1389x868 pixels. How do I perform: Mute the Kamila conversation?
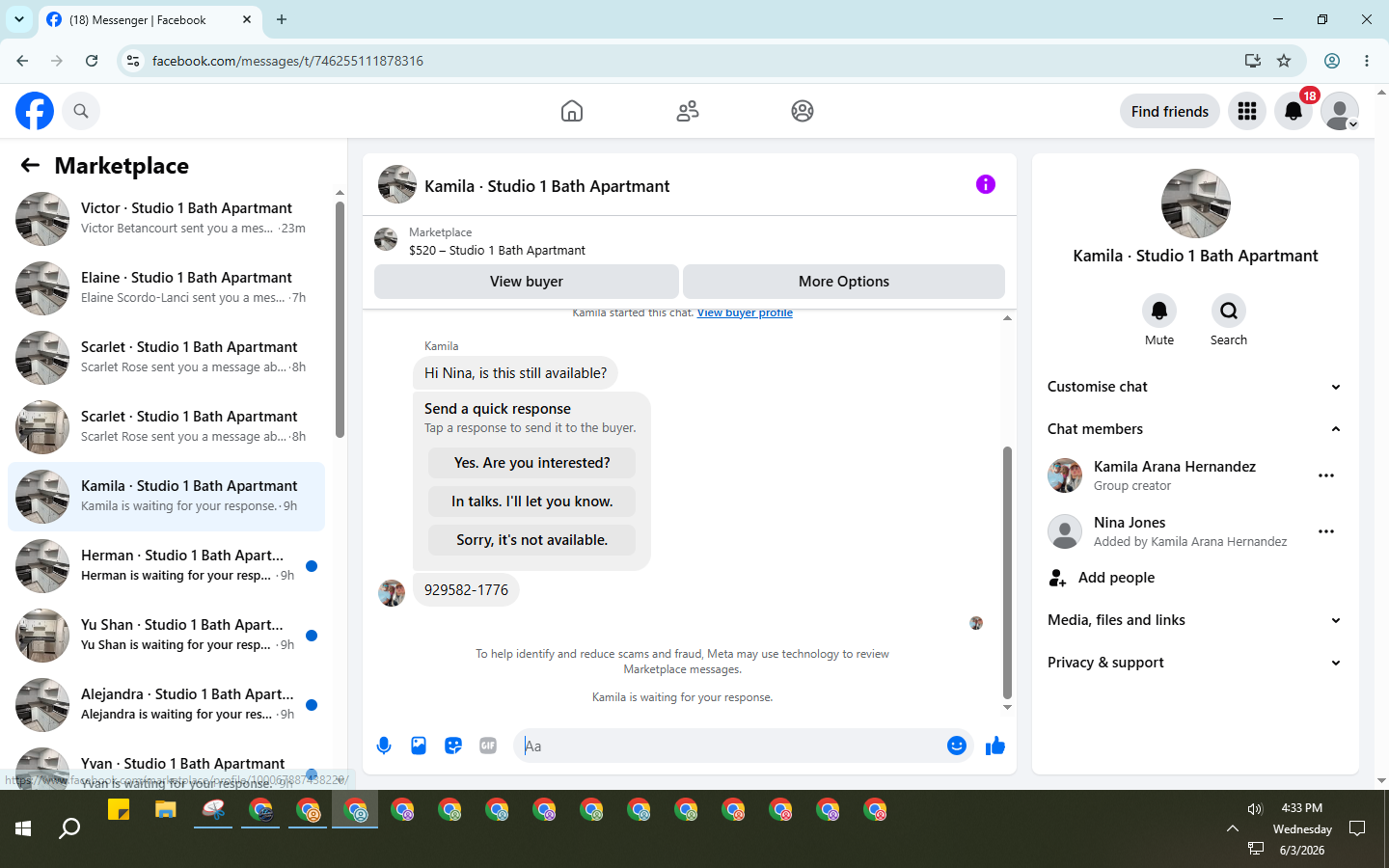click(x=1159, y=311)
